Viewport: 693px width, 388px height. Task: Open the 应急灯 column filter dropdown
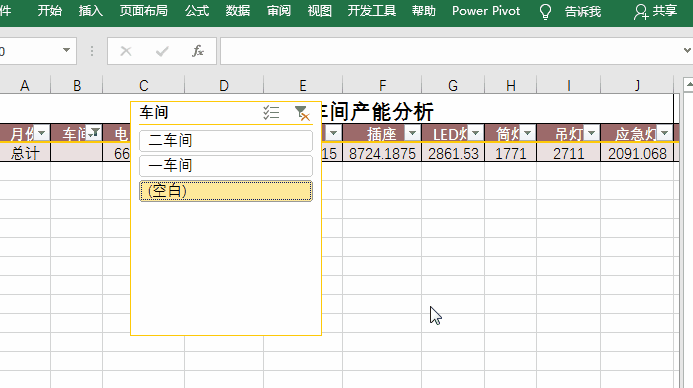[664, 133]
